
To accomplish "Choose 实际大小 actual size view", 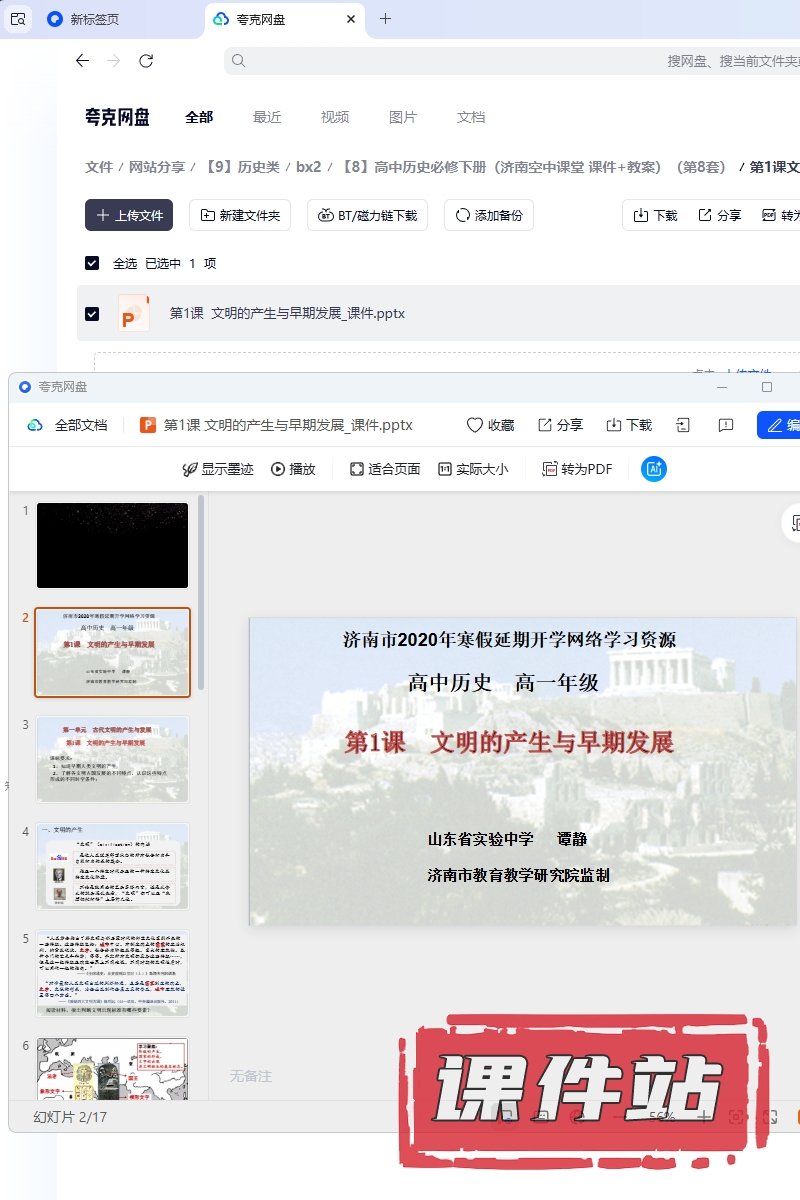I will [x=473, y=469].
